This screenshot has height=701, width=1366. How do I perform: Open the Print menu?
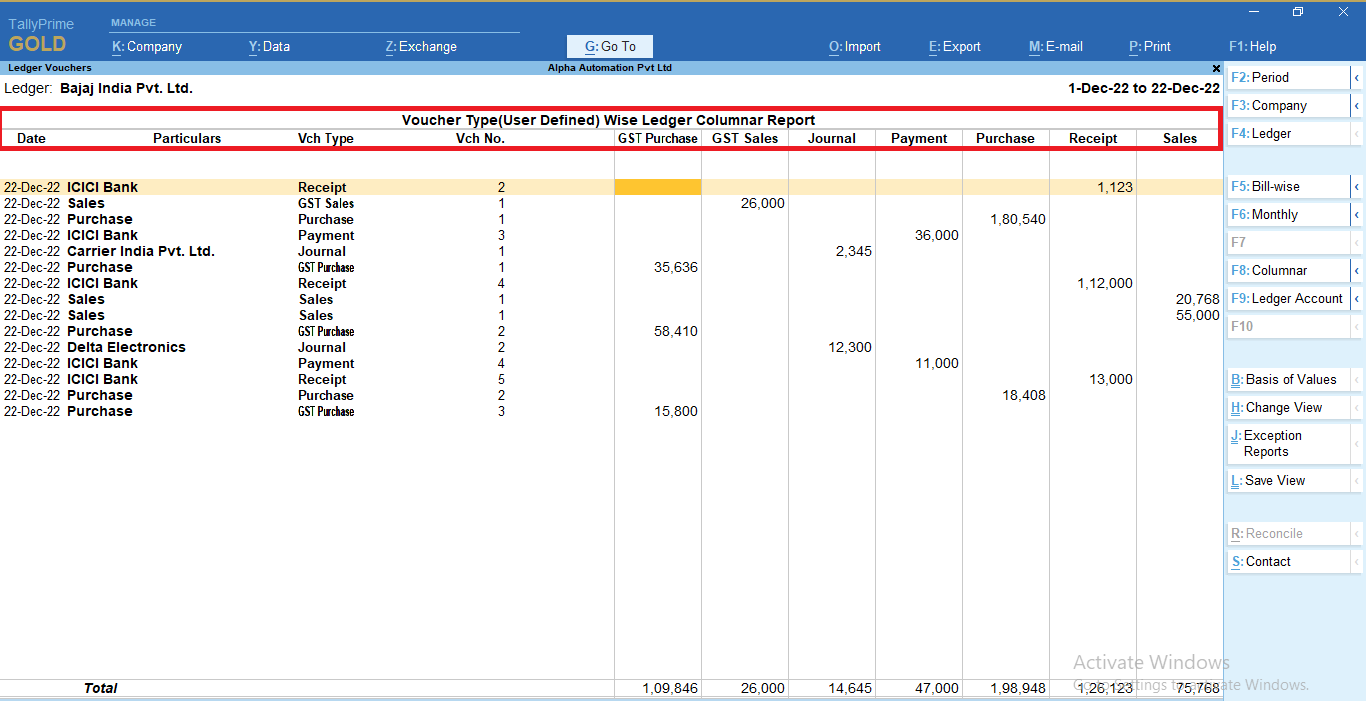point(1149,46)
